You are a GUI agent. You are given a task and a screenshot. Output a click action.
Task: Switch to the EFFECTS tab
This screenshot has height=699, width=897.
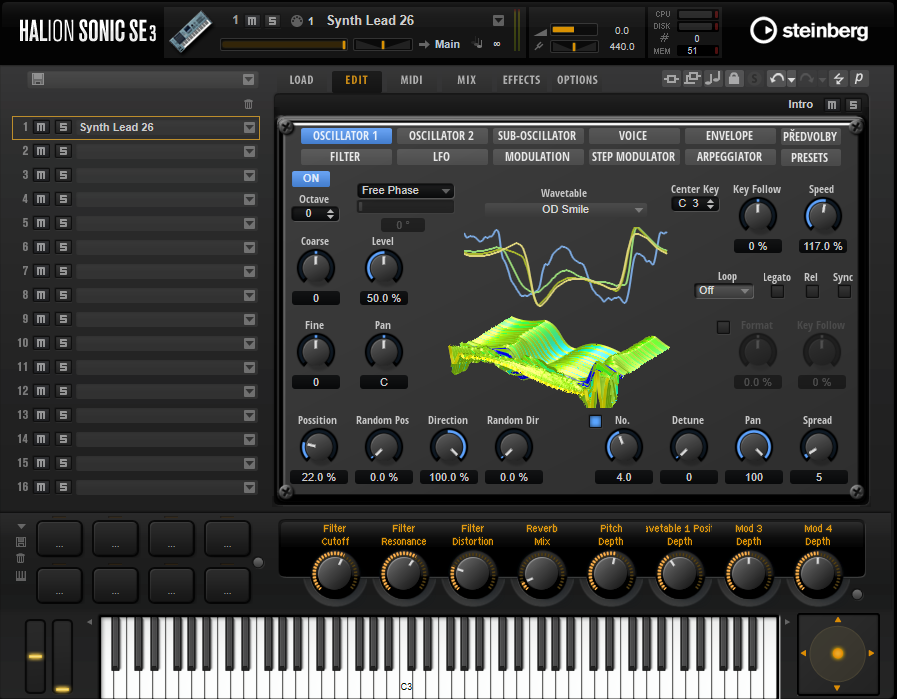521,80
